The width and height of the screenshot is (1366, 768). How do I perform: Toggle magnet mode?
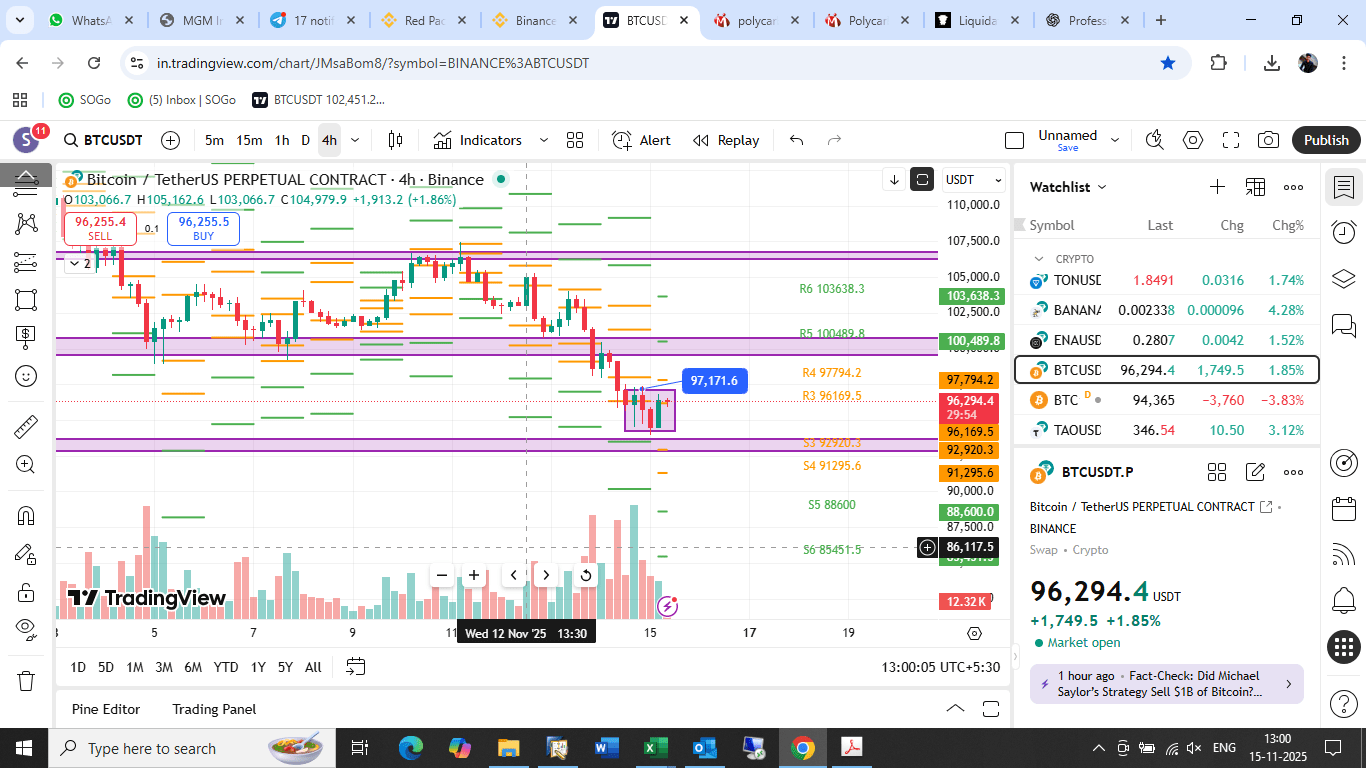(26, 516)
